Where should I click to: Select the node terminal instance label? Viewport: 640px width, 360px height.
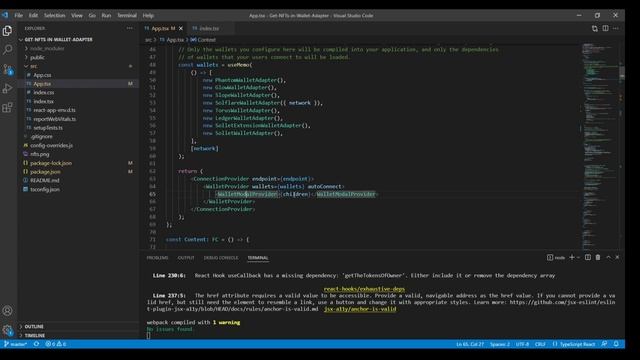coord(556,258)
